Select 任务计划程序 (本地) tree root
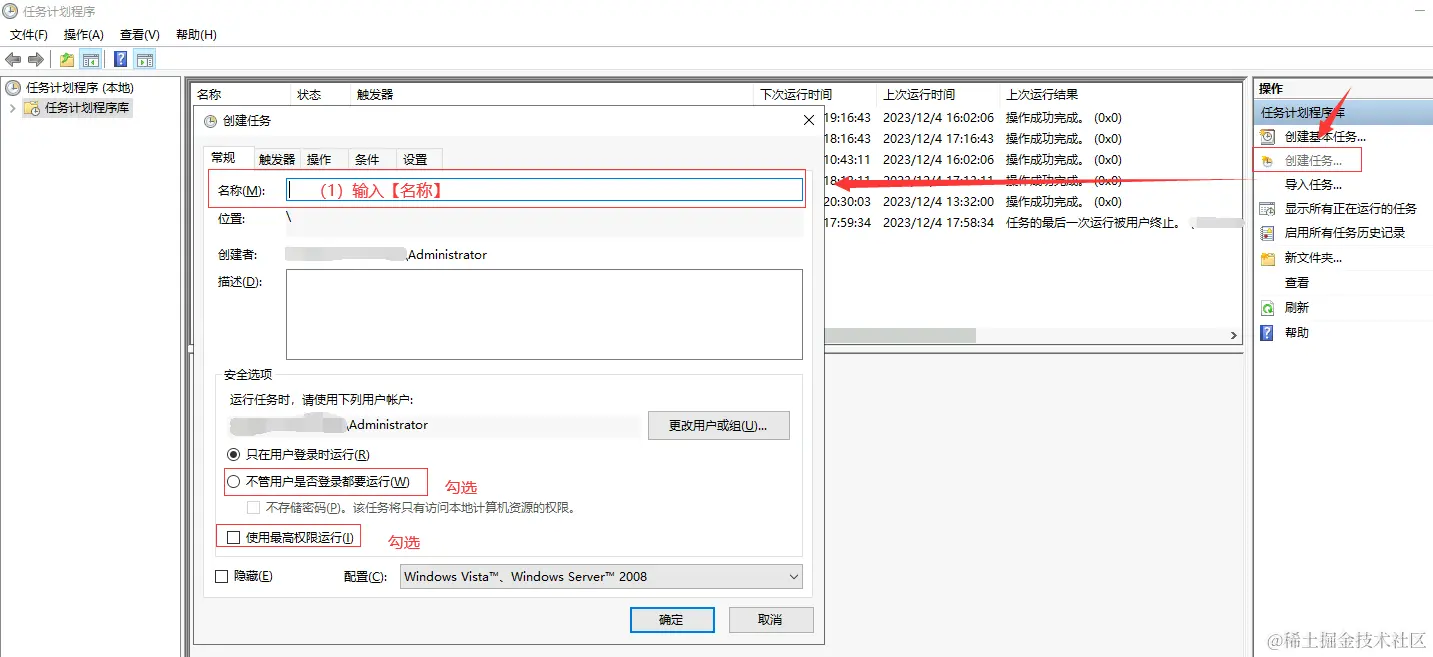The image size is (1433, 657). click(x=80, y=88)
